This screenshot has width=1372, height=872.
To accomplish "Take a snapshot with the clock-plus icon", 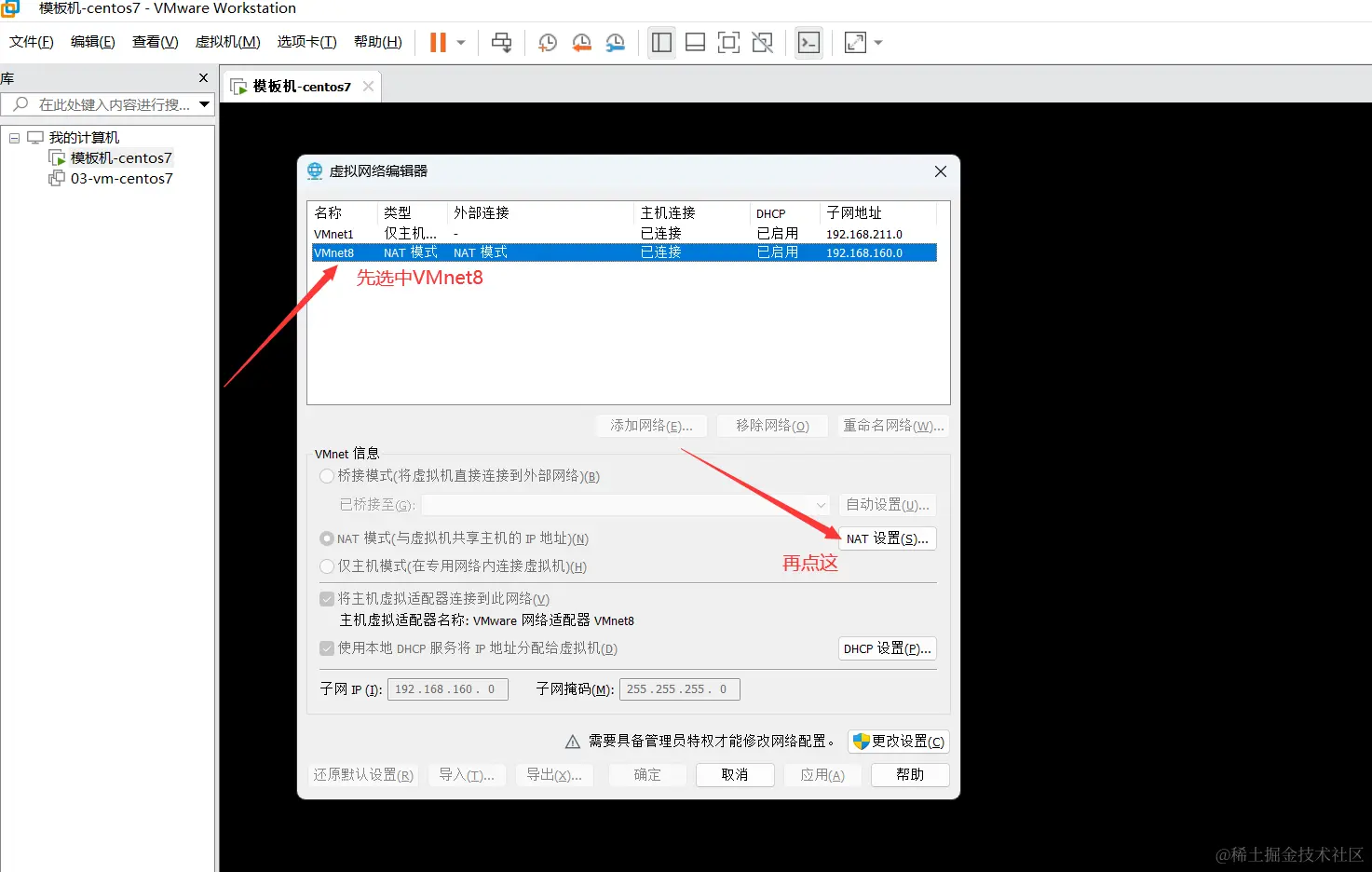I will [548, 43].
